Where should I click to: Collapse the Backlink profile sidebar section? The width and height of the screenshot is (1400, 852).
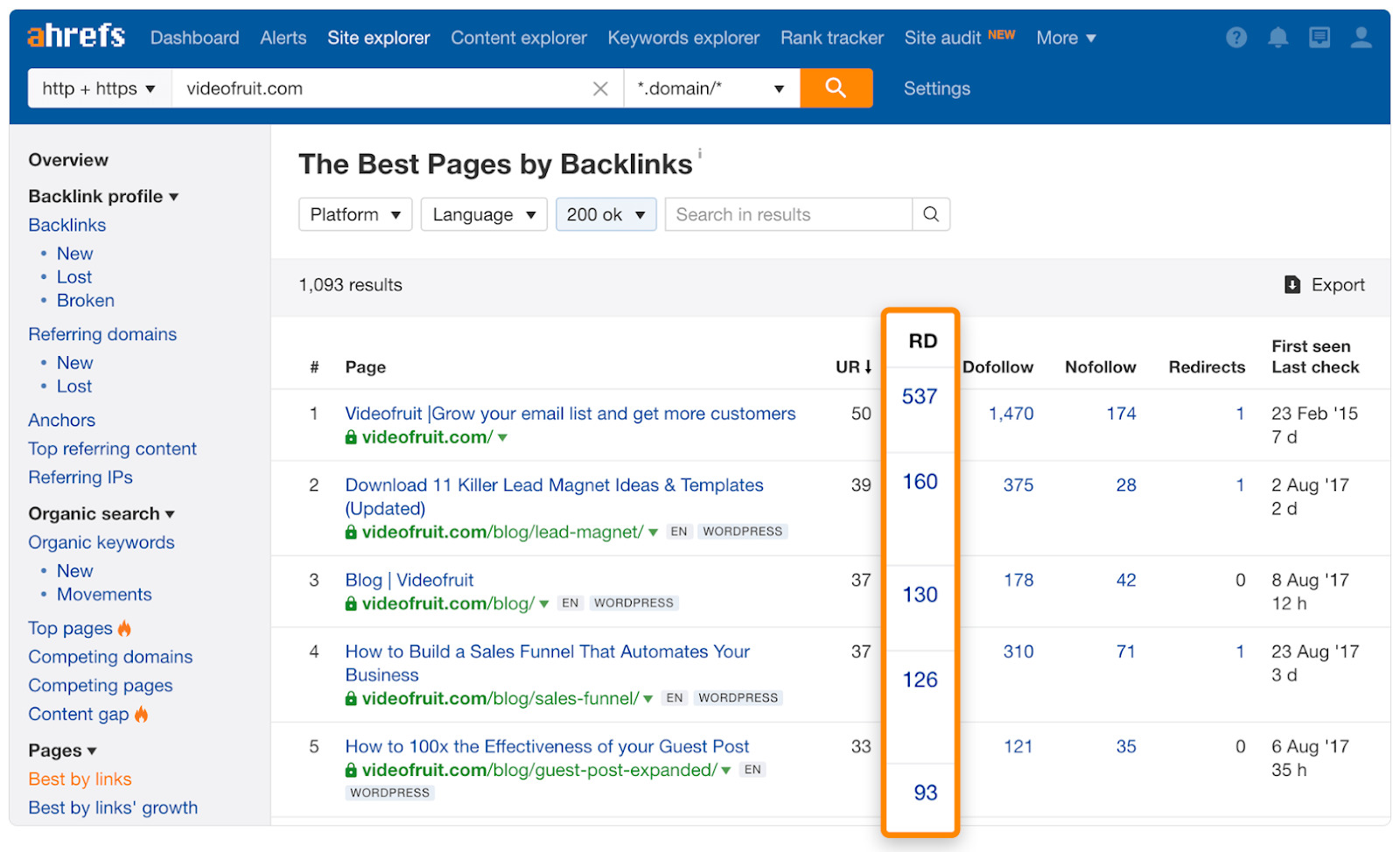coord(103,196)
